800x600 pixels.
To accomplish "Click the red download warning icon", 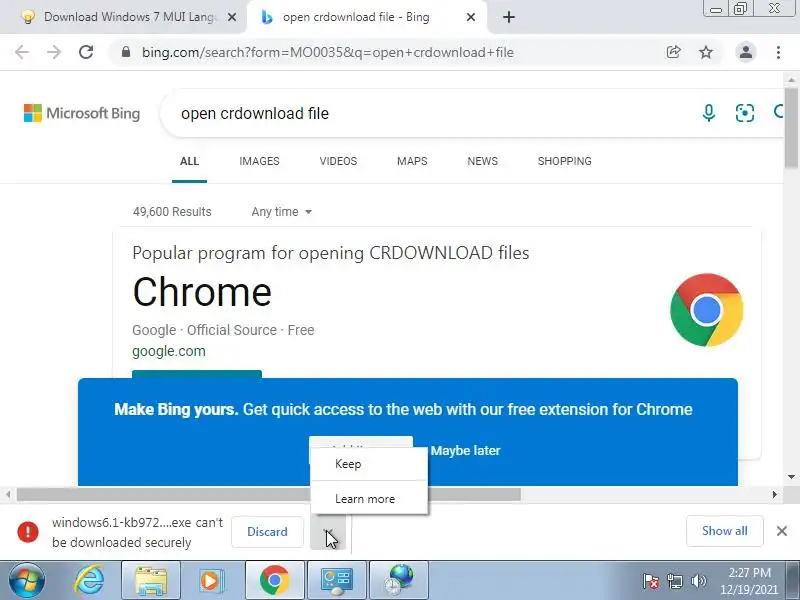I will [x=28, y=532].
